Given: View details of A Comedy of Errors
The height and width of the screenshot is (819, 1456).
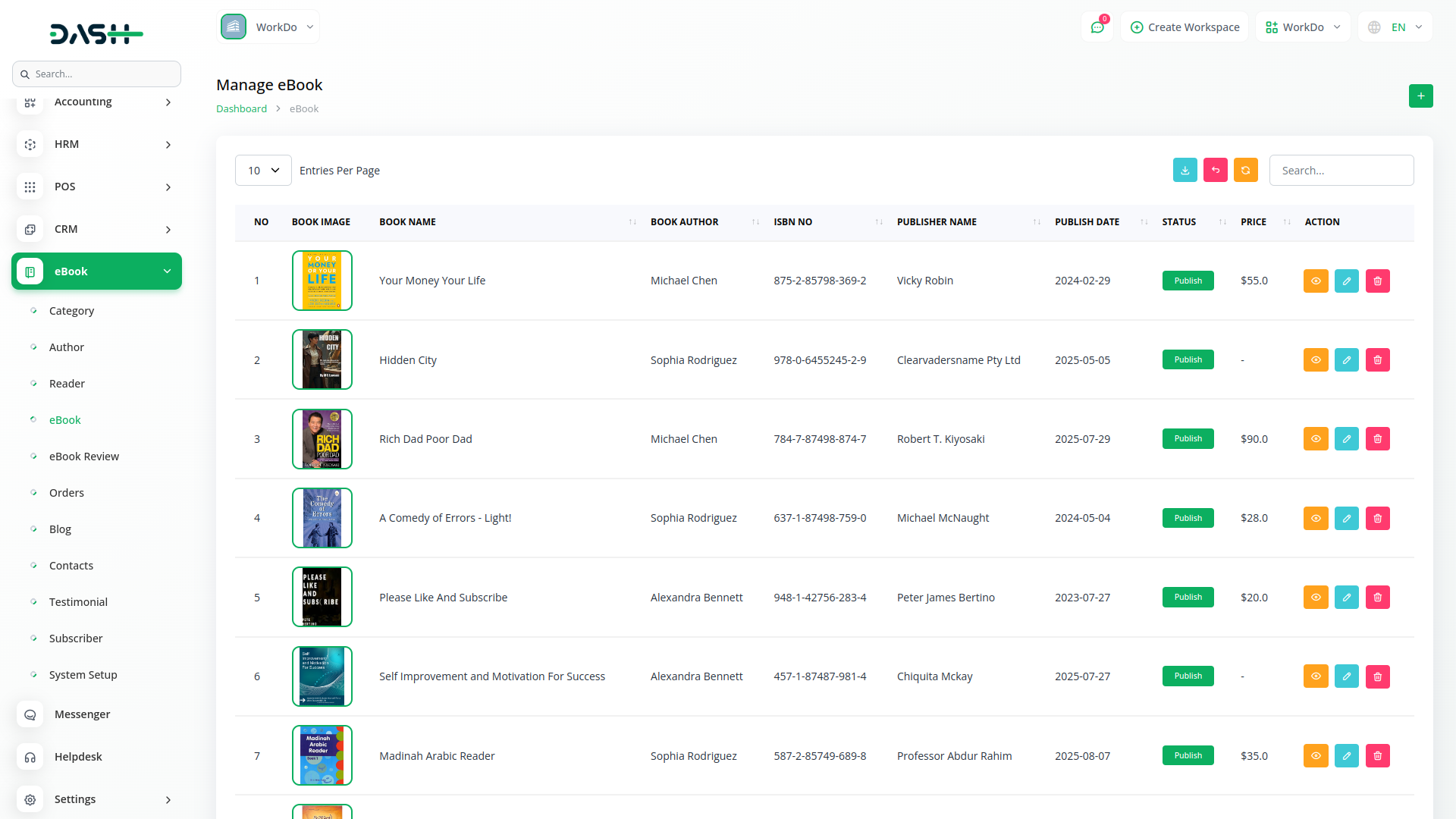Looking at the screenshot, I should 1315,519.
